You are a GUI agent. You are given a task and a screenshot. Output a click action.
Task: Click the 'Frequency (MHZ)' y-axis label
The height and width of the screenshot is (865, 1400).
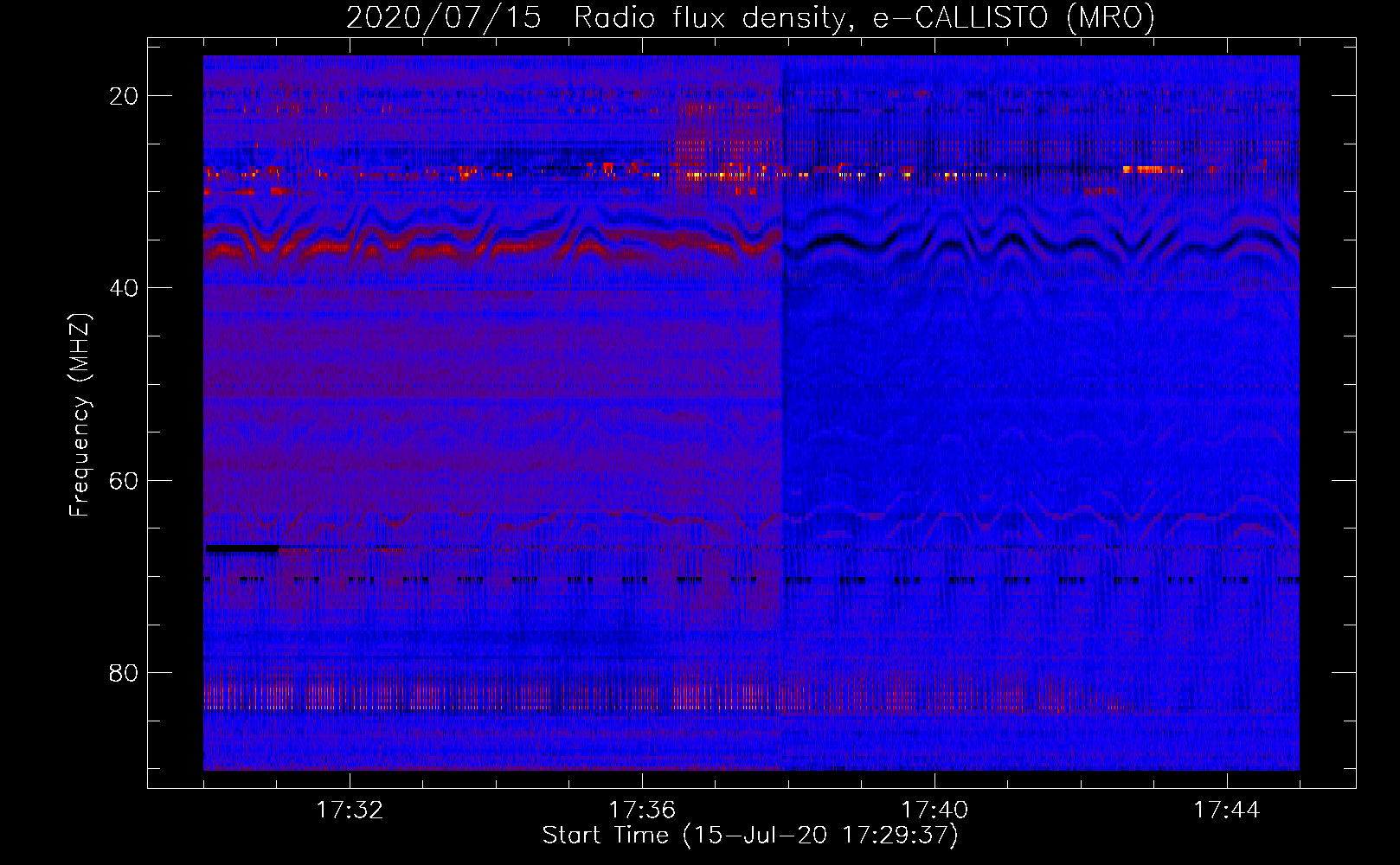pyautogui.click(x=80, y=415)
